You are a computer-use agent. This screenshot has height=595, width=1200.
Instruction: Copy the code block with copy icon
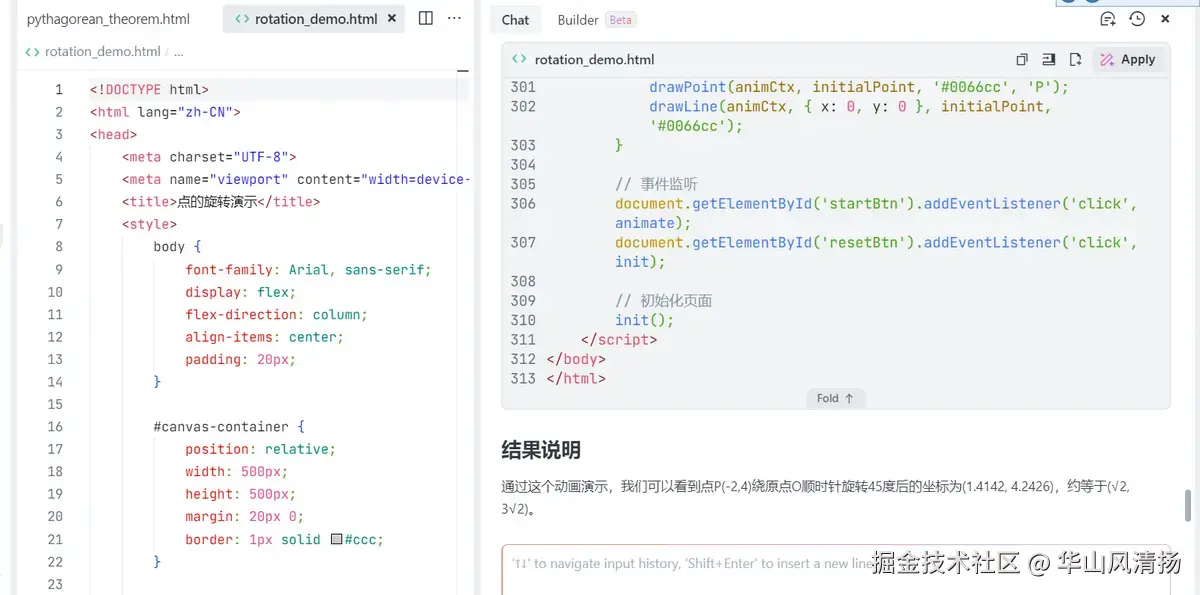coord(1022,60)
